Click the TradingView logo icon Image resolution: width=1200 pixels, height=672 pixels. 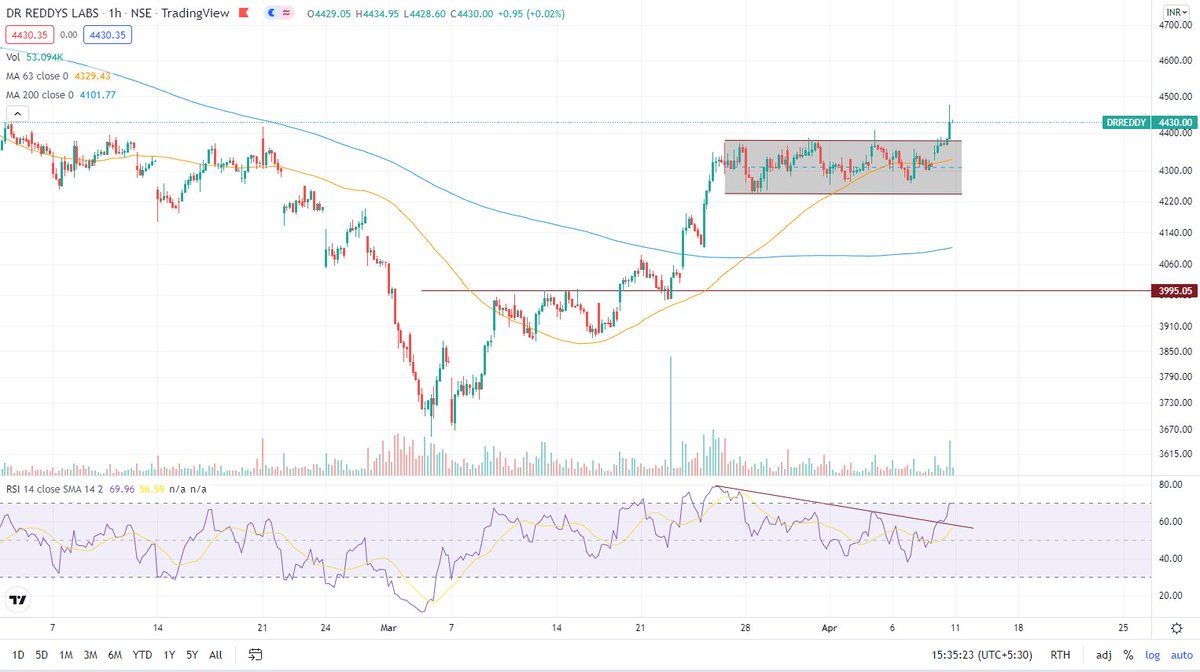(18, 601)
